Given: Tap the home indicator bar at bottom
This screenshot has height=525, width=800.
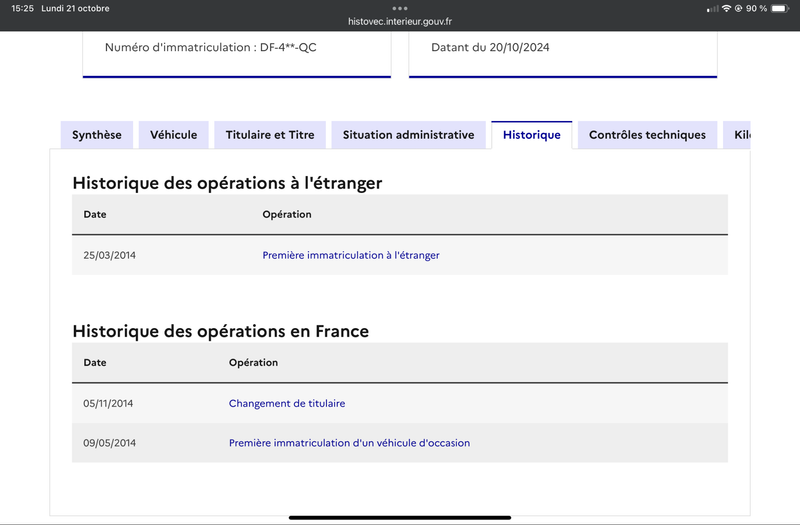Looking at the screenshot, I should tap(400, 517).
